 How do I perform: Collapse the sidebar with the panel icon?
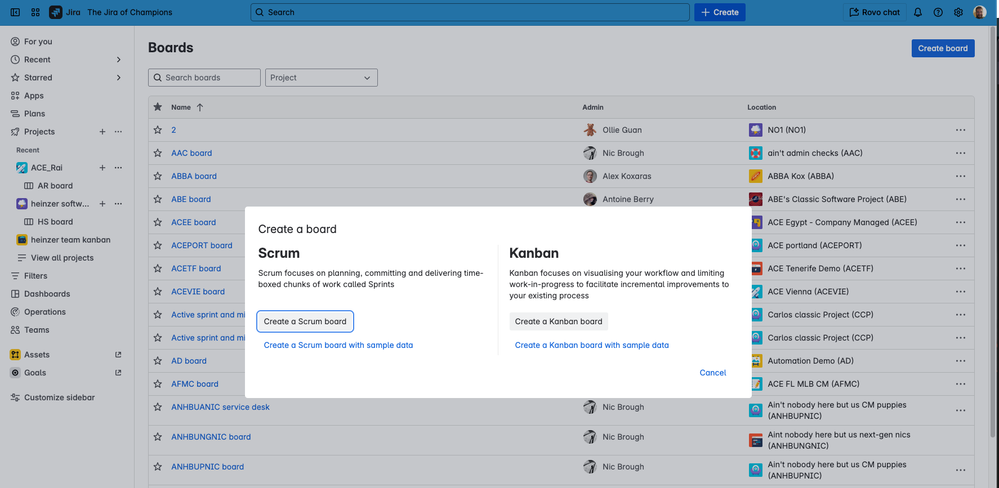point(15,12)
